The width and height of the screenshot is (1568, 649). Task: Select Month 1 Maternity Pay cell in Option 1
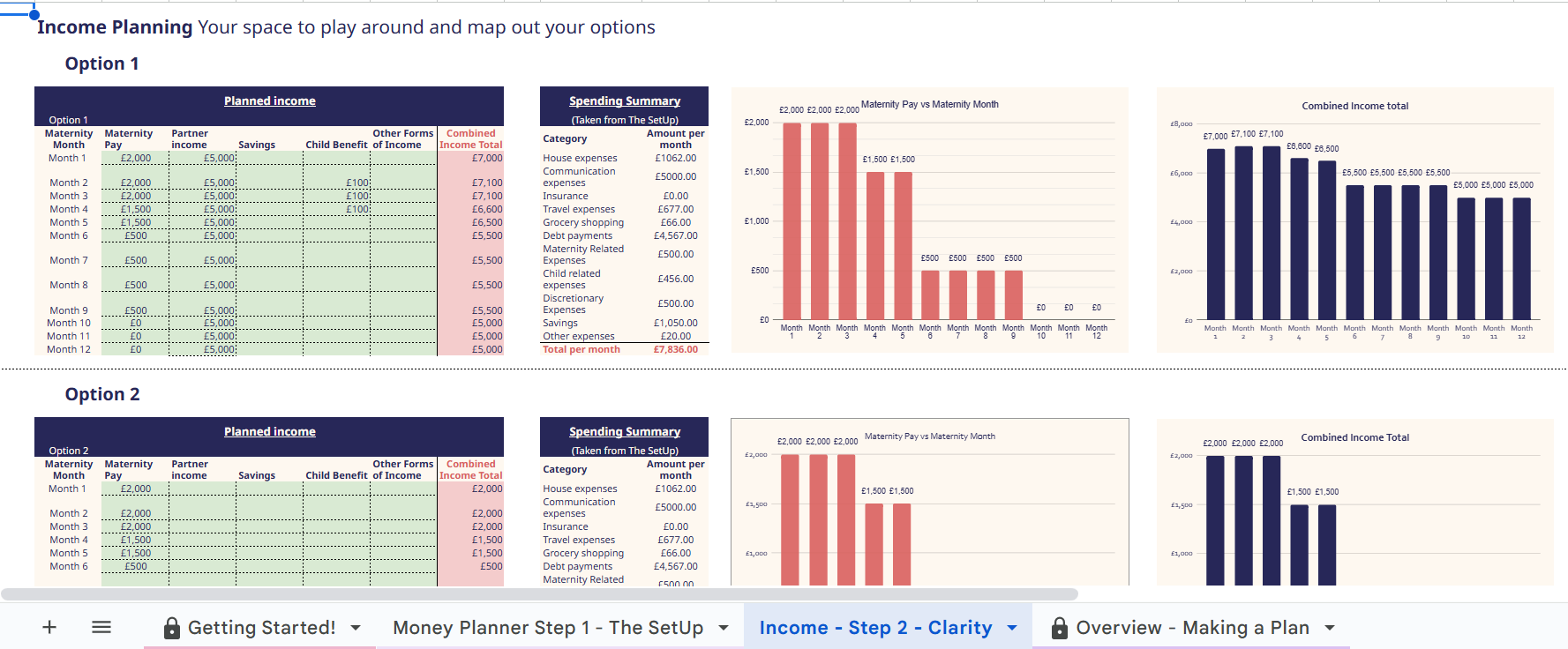(135, 158)
